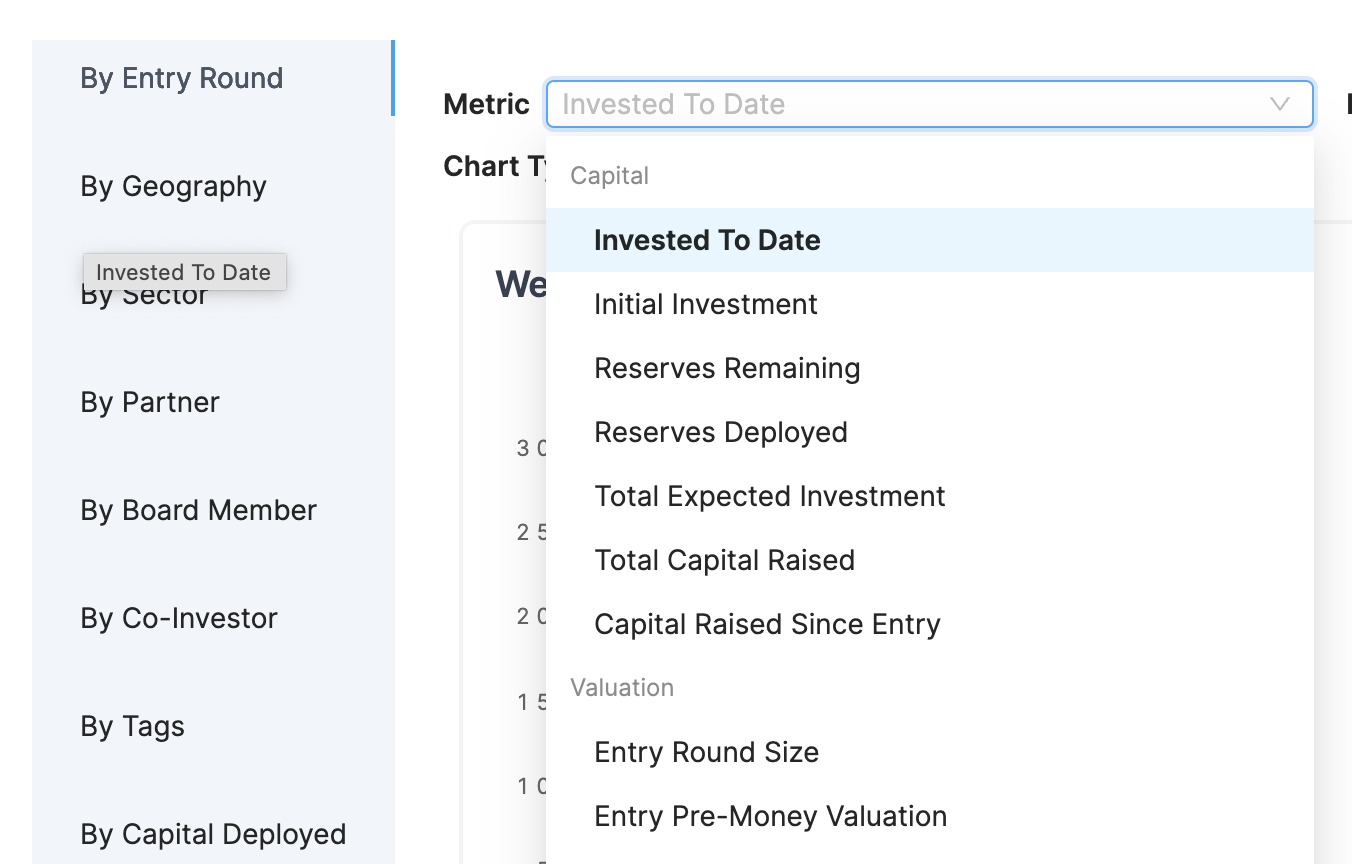Choose Total Expected Investment metric
The width and height of the screenshot is (1352, 864).
pos(770,496)
